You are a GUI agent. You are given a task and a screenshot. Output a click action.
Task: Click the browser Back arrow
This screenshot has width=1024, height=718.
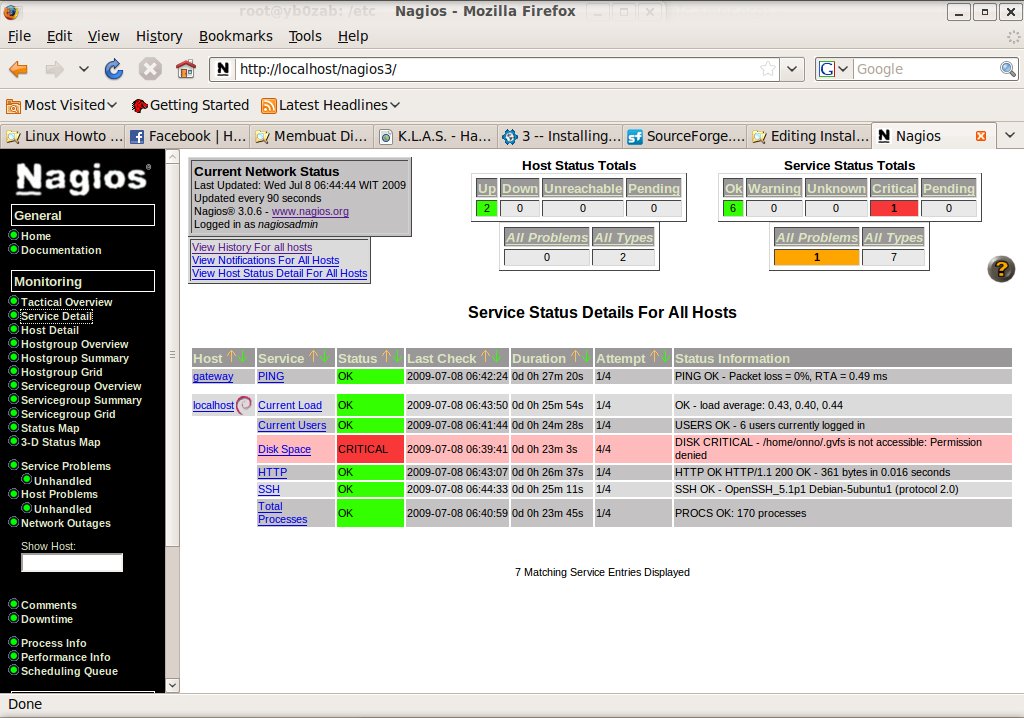click(19, 69)
